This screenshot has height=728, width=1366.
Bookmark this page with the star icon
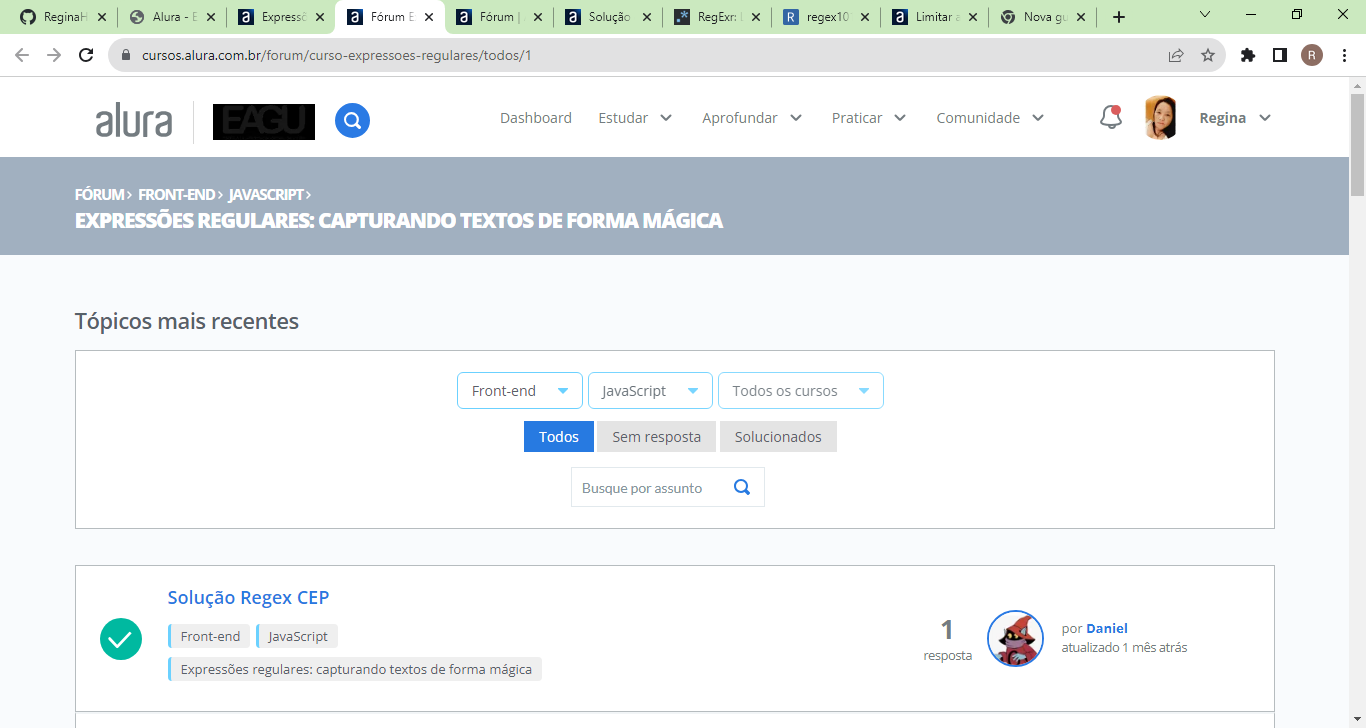tap(1208, 55)
